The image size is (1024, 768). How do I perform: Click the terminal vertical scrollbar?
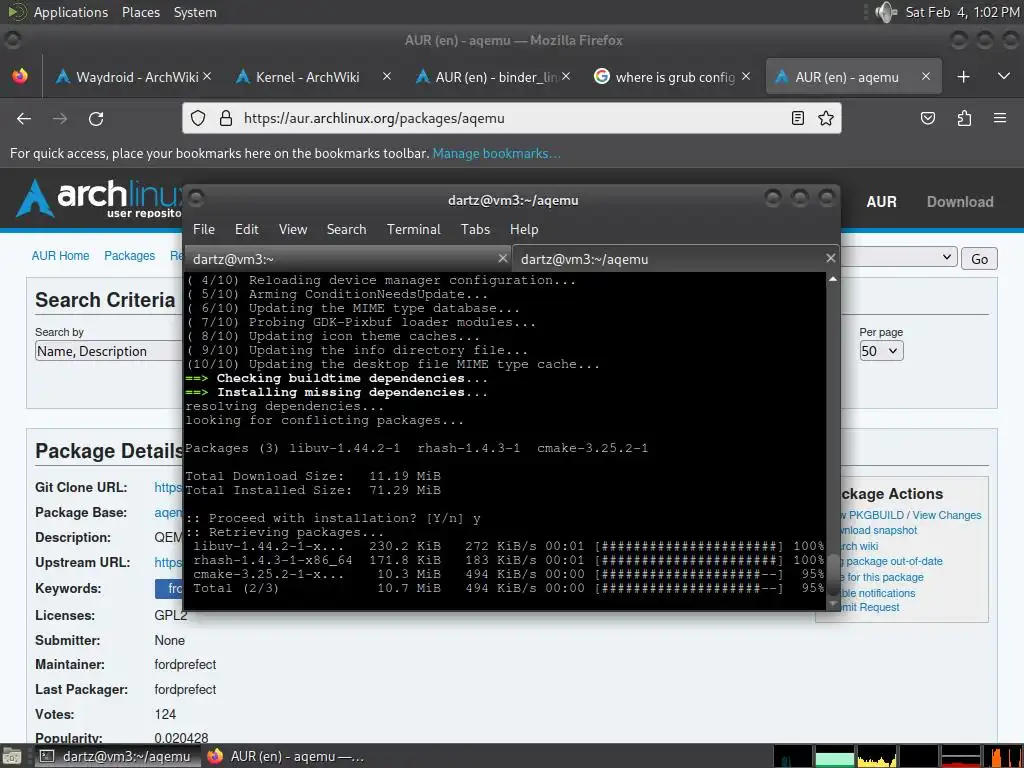click(833, 441)
